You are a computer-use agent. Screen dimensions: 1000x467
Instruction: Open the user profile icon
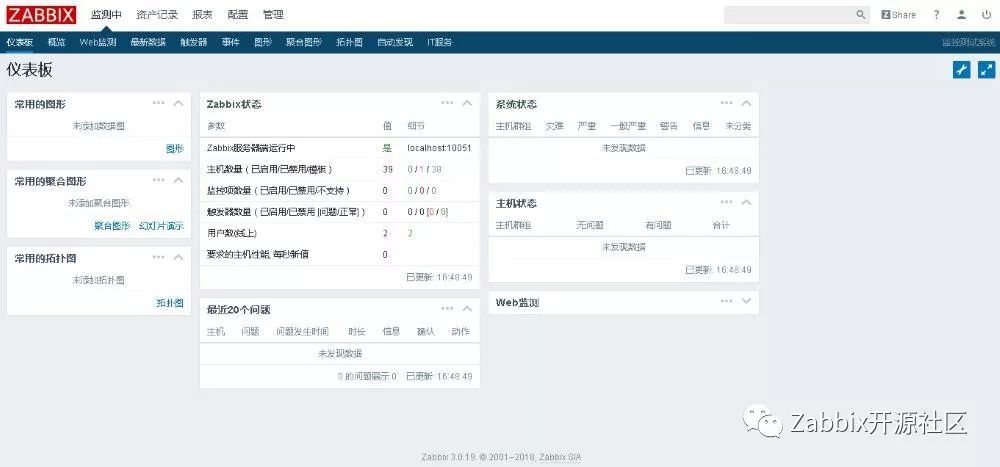click(x=961, y=15)
